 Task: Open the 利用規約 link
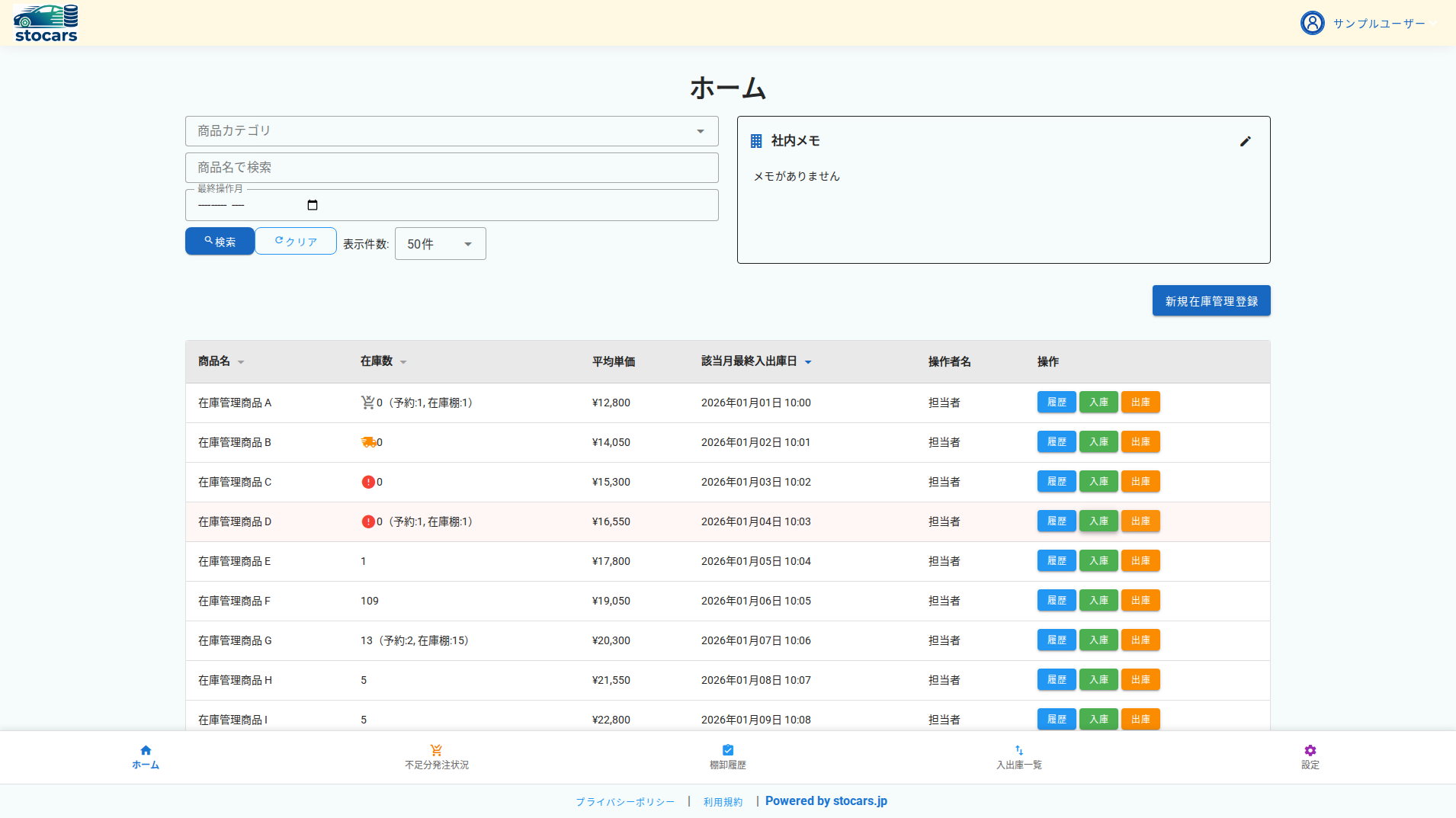pyautogui.click(x=723, y=802)
